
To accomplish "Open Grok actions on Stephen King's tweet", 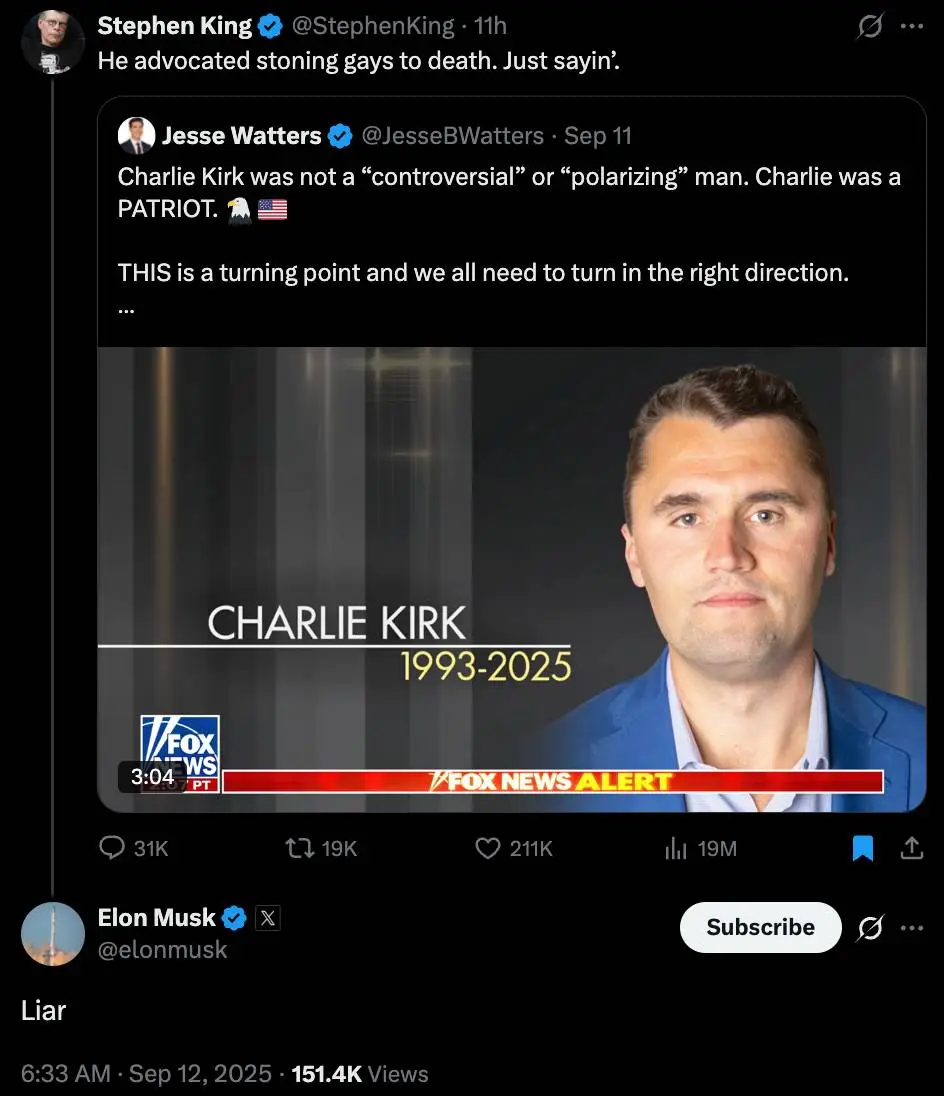I will [868, 25].
